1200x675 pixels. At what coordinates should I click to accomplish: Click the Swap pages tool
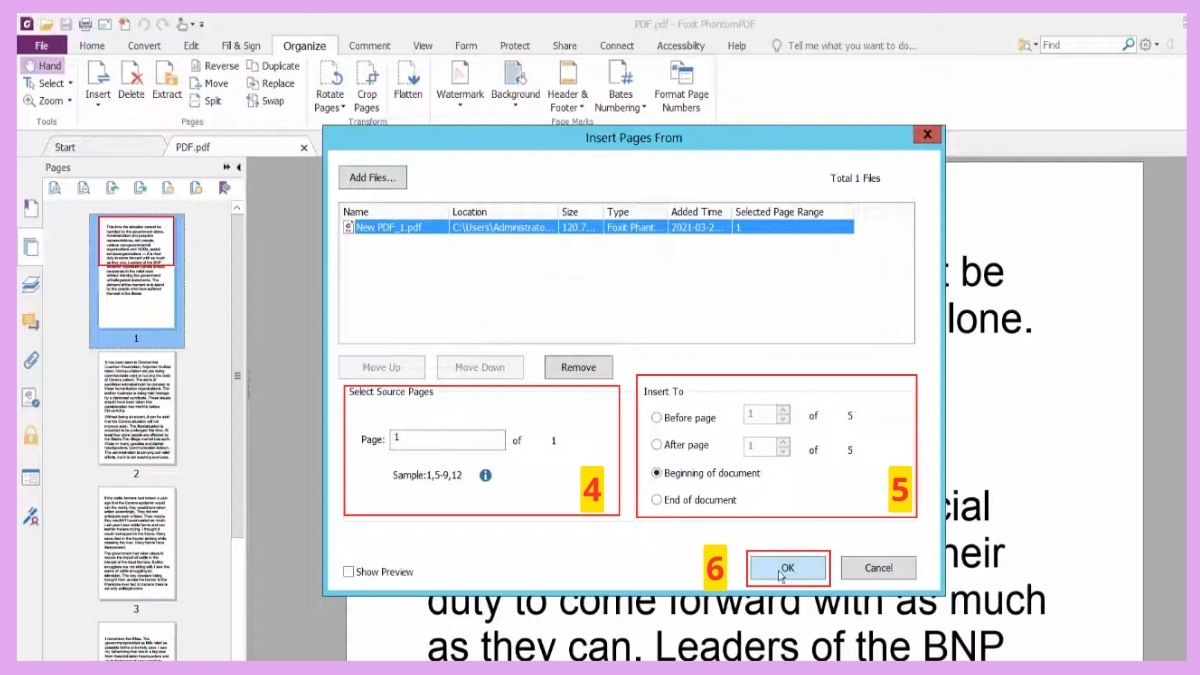coord(266,100)
